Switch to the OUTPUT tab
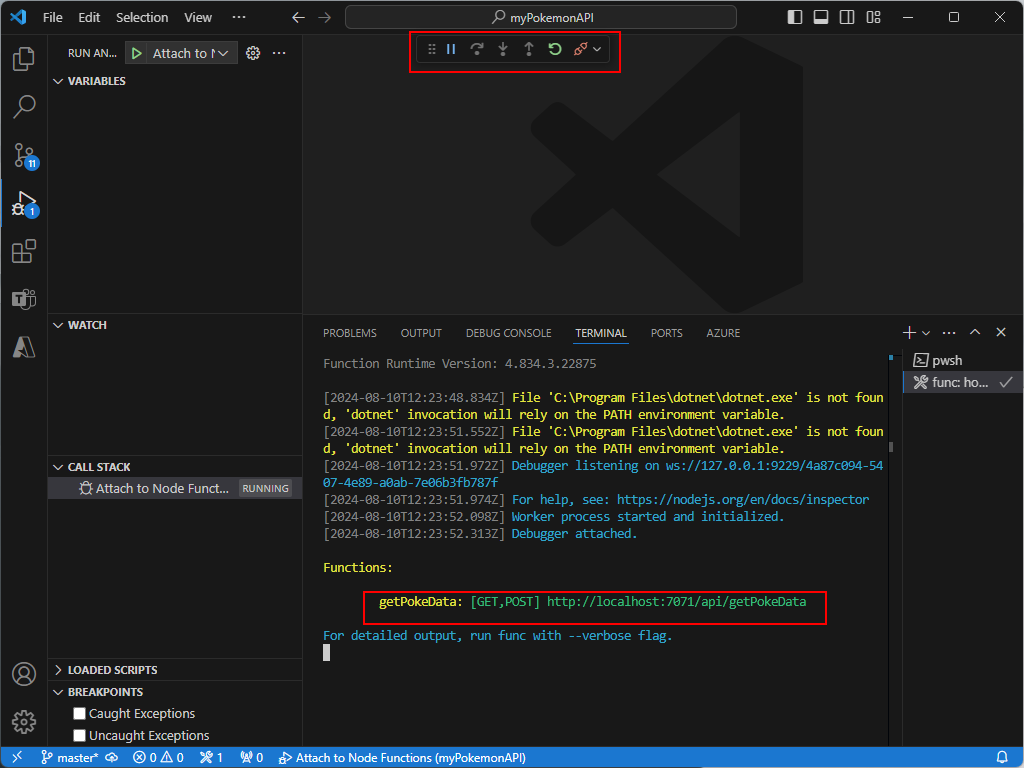The image size is (1024, 768). pos(421,333)
